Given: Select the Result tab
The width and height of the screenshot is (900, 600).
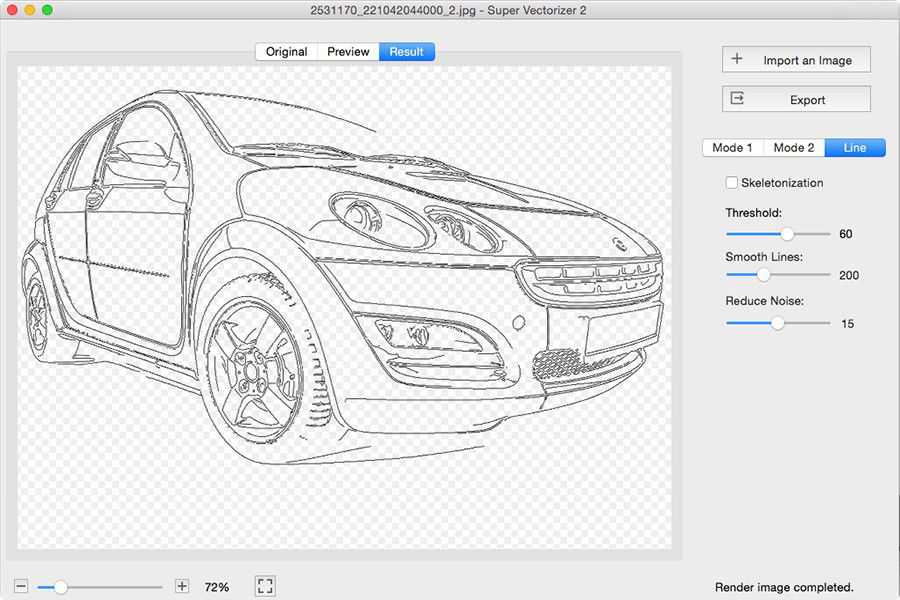Looking at the screenshot, I should 406,51.
